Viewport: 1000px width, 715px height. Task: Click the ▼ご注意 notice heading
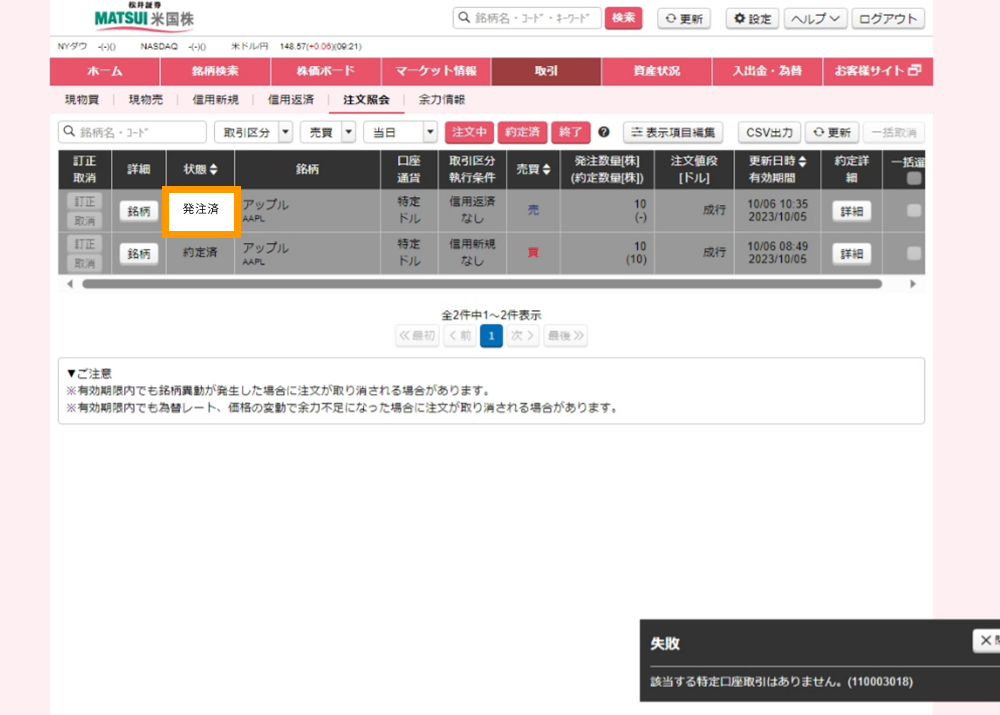(89, 373)
